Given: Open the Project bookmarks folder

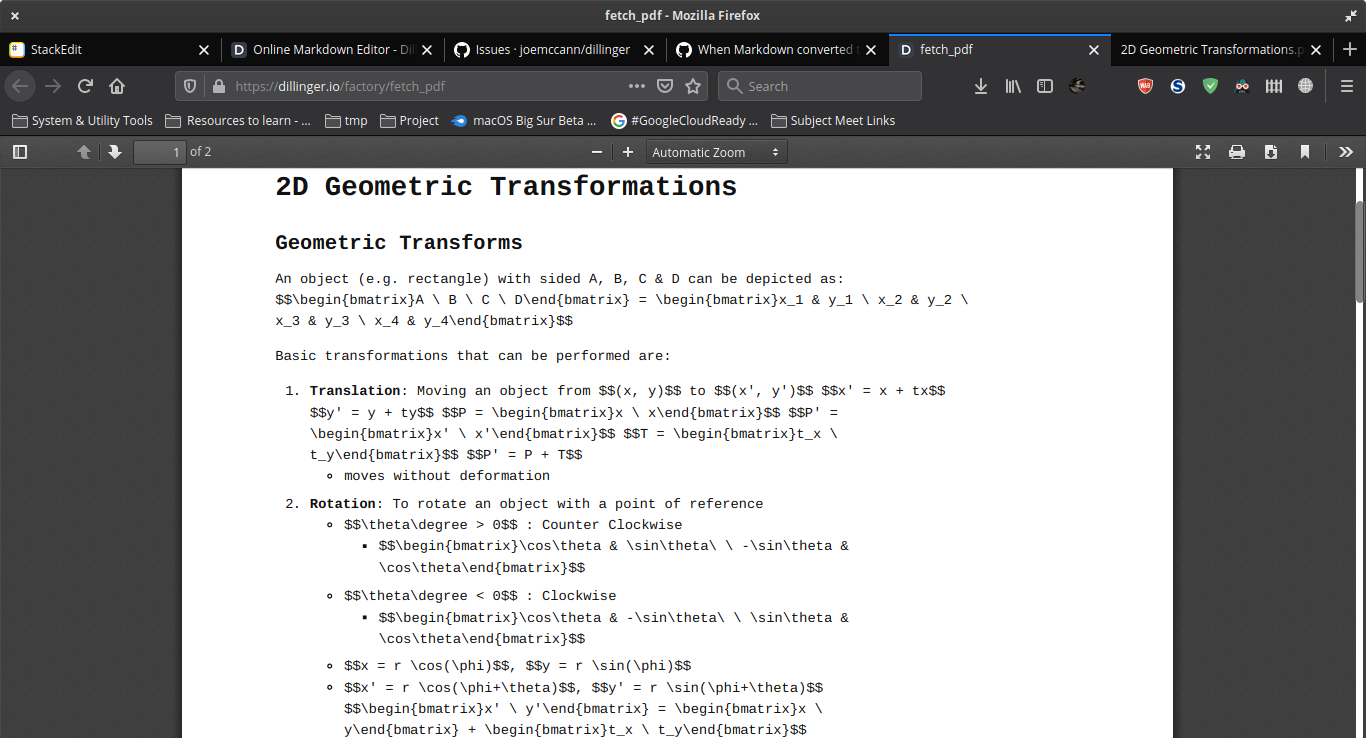Looking at the screenshot, I should [x=409, y=120].
